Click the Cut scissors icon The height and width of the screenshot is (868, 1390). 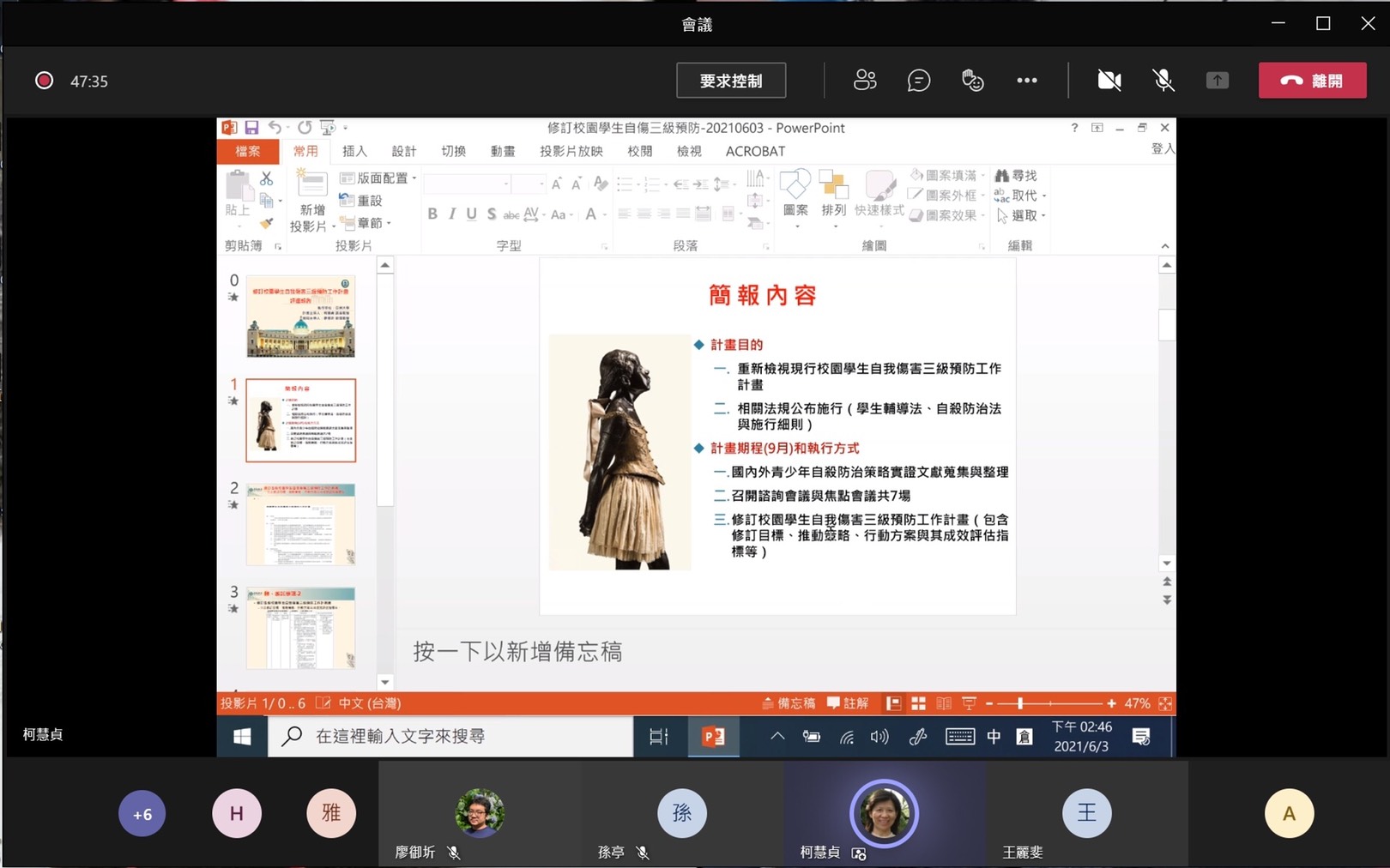pyautogui.click(x=267, y=178)
